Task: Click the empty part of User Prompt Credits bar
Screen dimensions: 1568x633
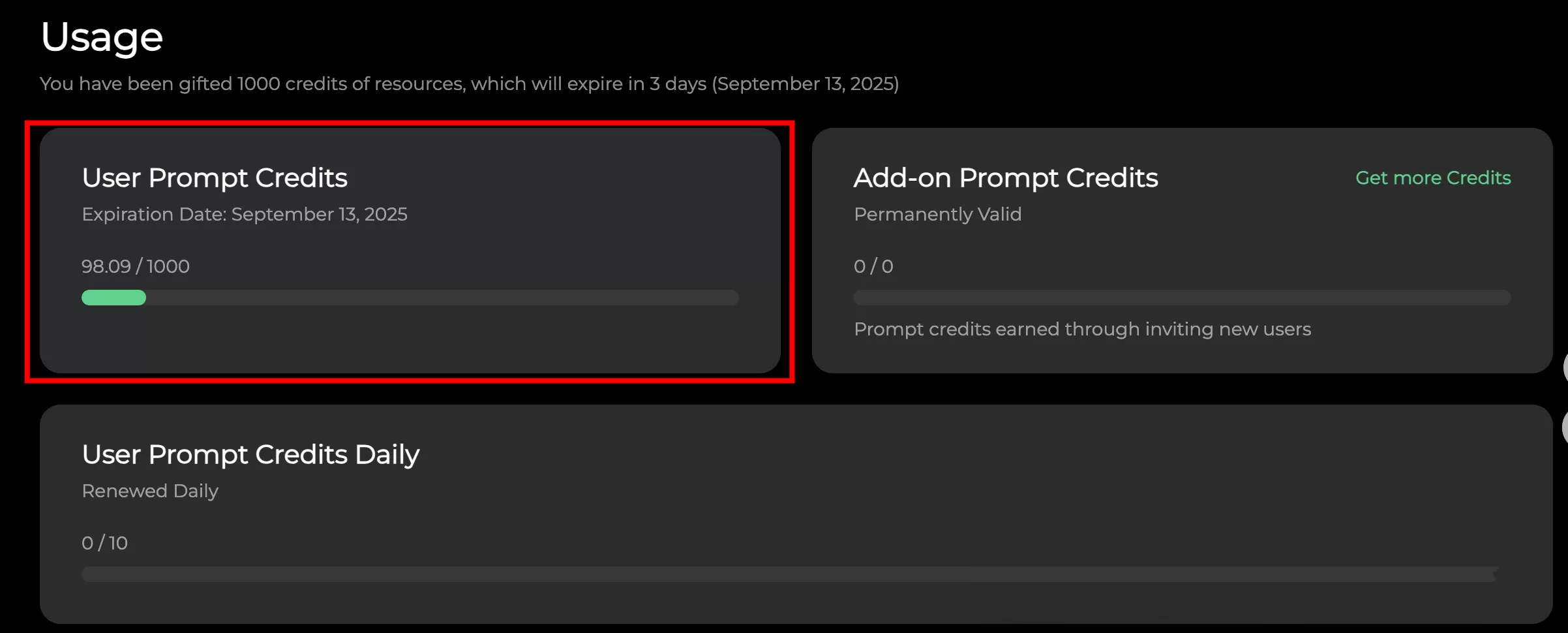Action: pyautogui.click(x=442, y=298)
